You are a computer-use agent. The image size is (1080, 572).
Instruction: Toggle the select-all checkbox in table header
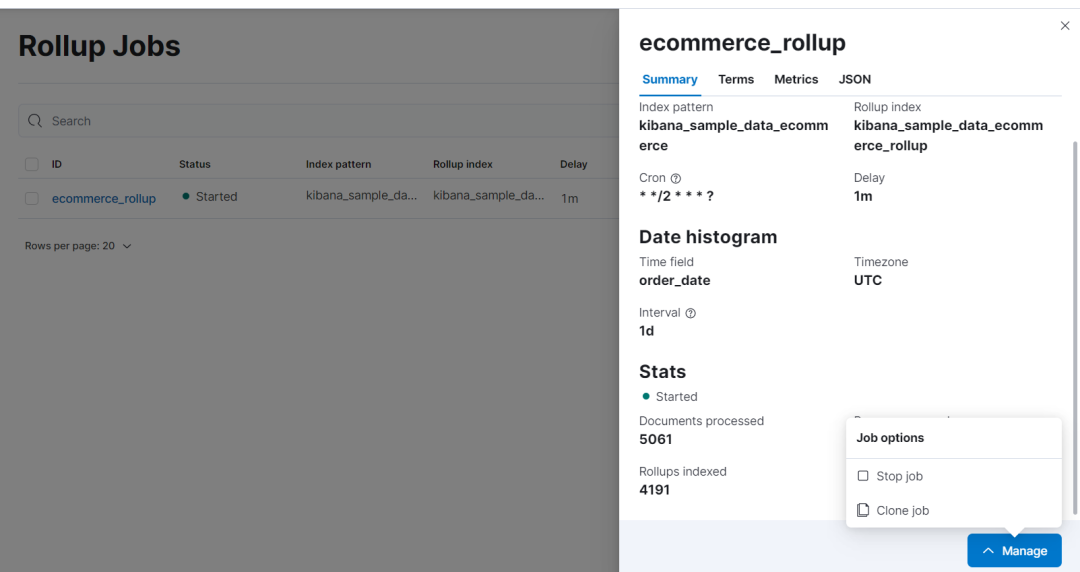click(32, 164)
